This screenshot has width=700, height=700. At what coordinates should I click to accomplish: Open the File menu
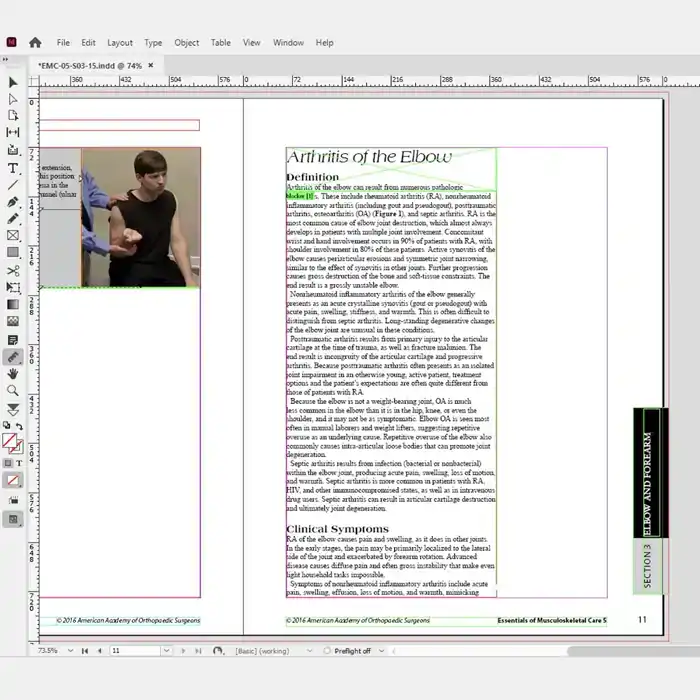click(63, 42)
